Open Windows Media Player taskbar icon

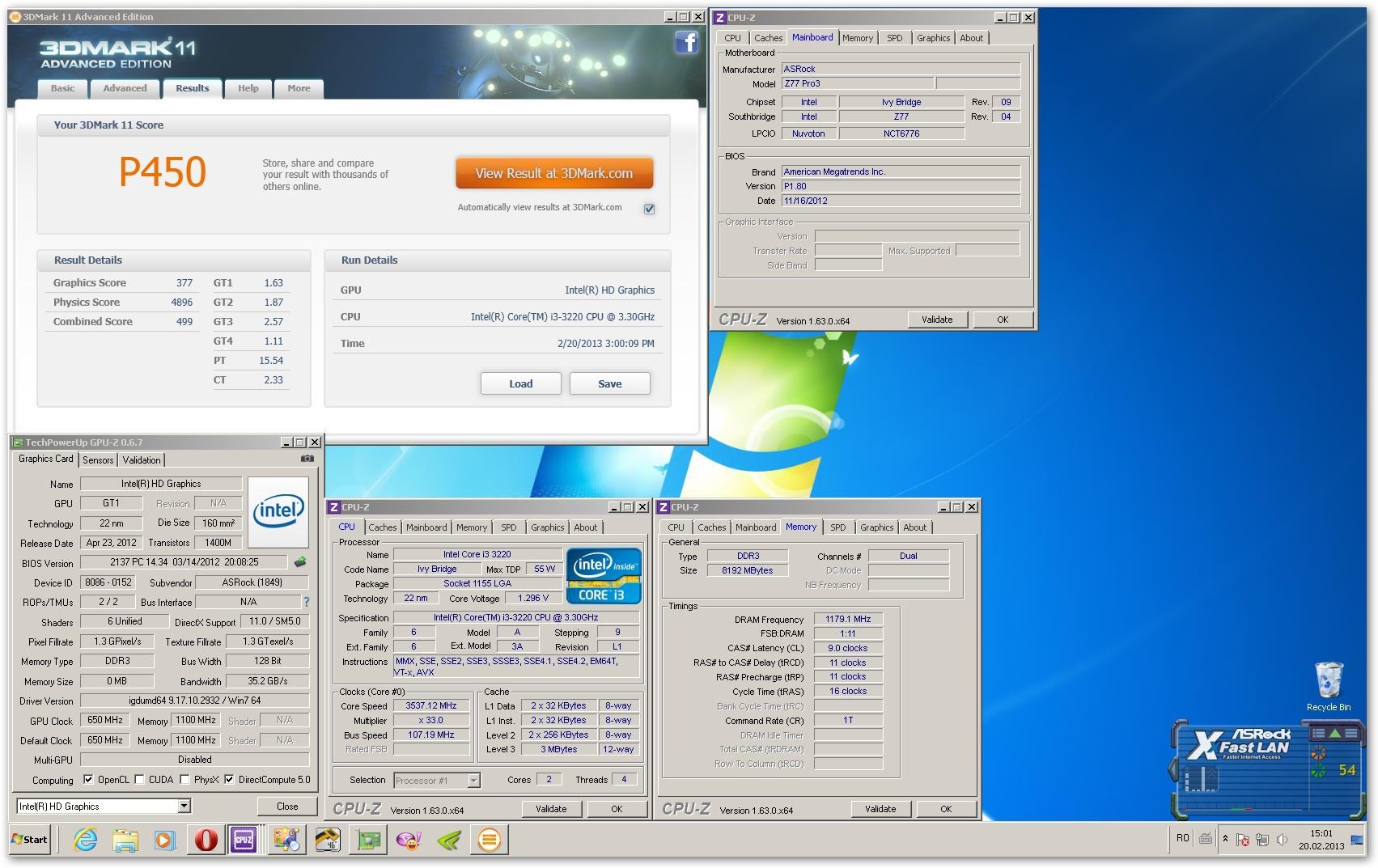point(164,840)
